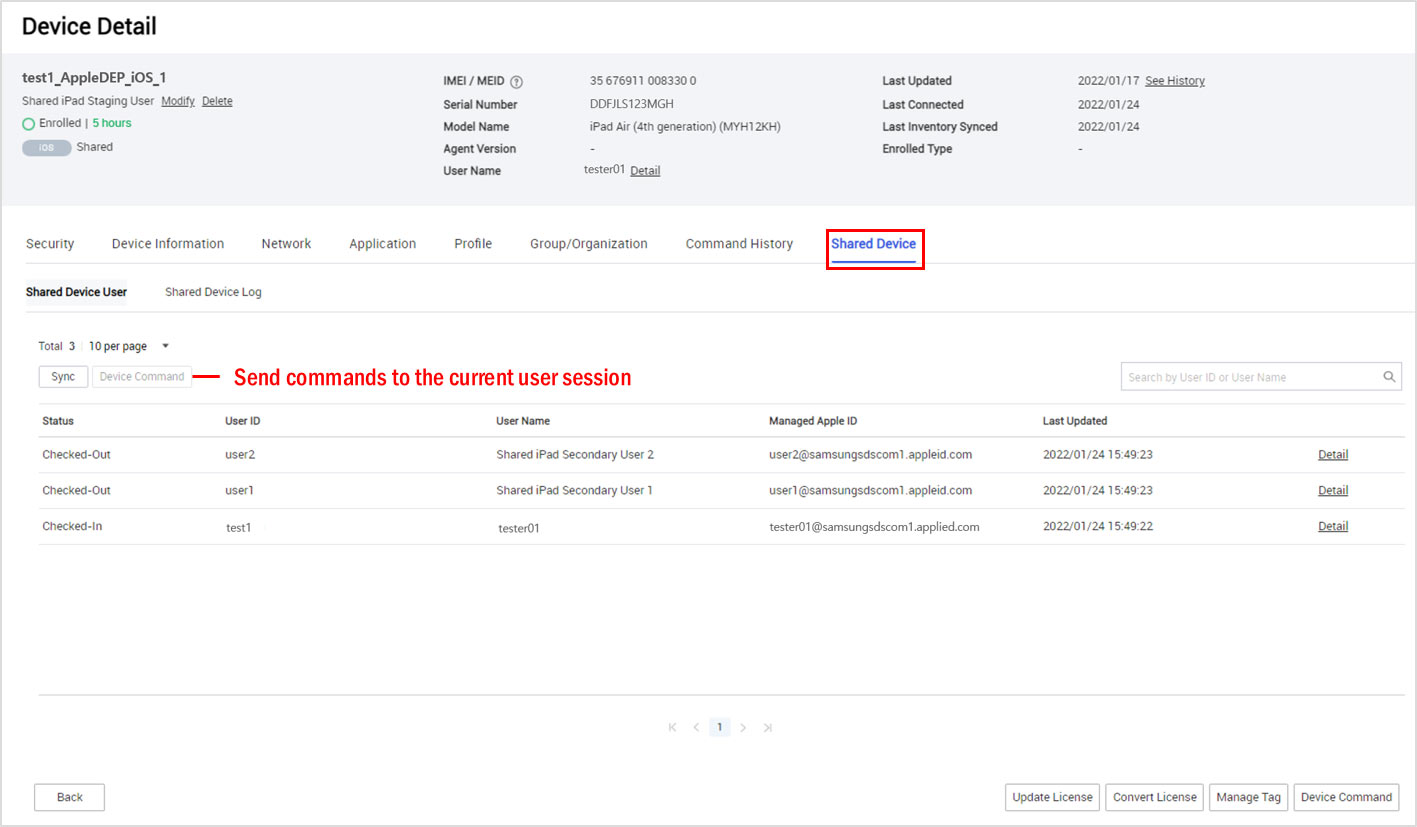Expand the per-page selector arrow
The image size is (1417, 827).
[x=164, y=345]
